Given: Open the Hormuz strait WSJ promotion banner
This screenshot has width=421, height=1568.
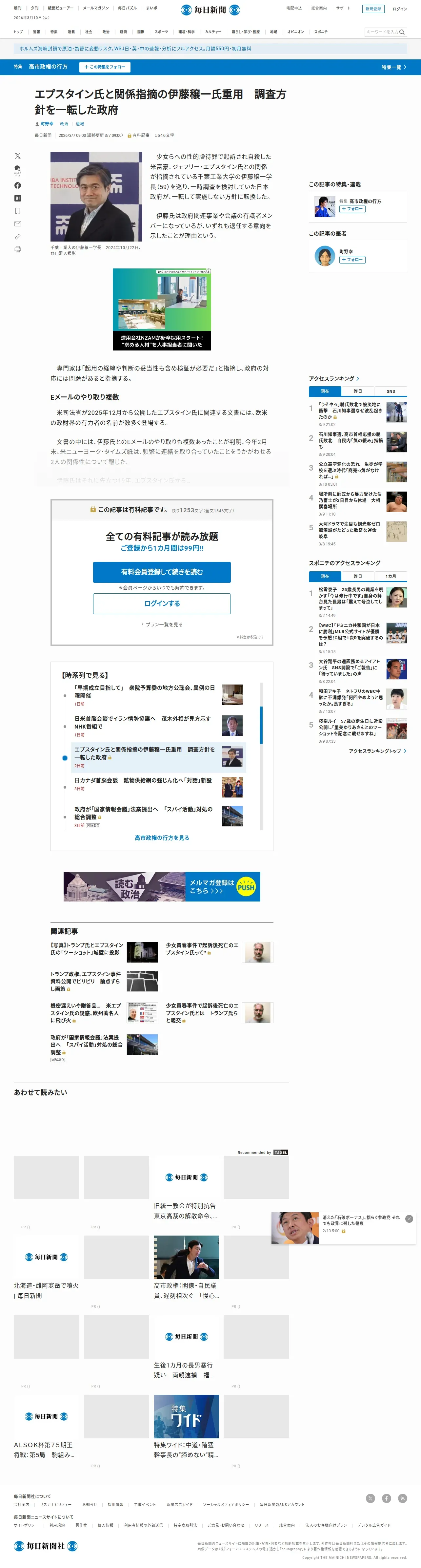Looking at the screenshot, I should (x=210, y=49).
